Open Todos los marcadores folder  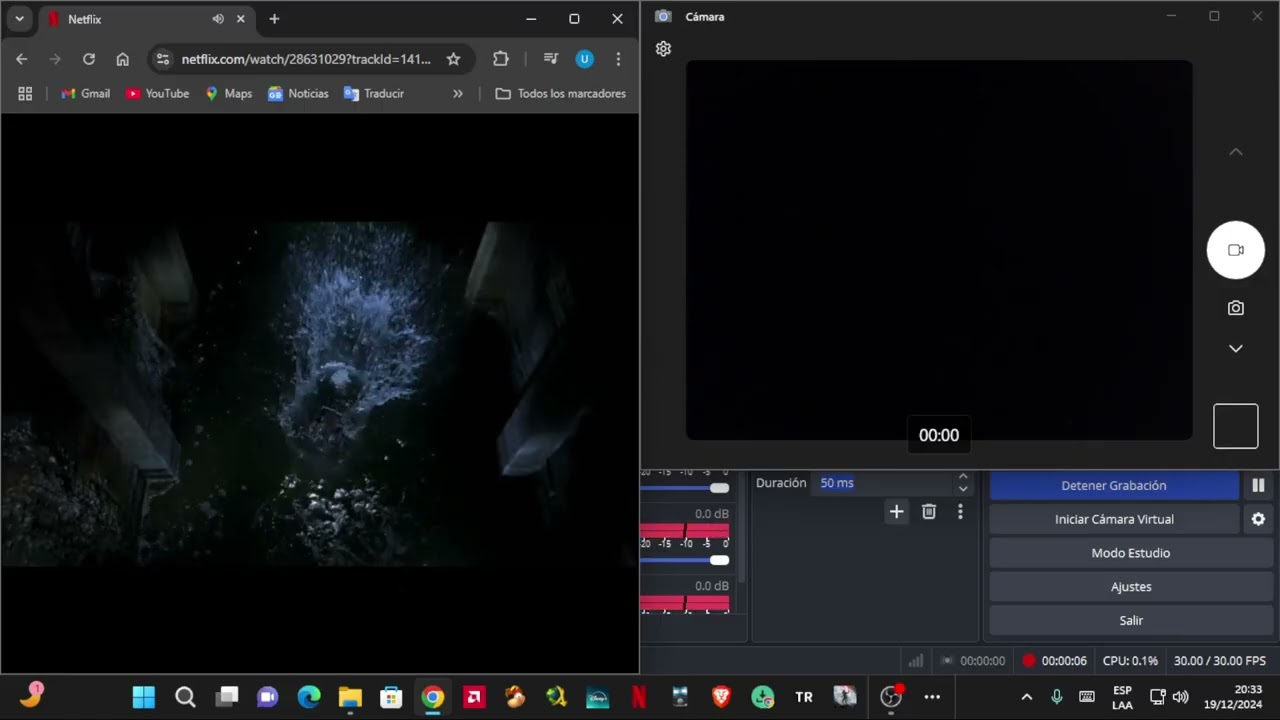561,93
